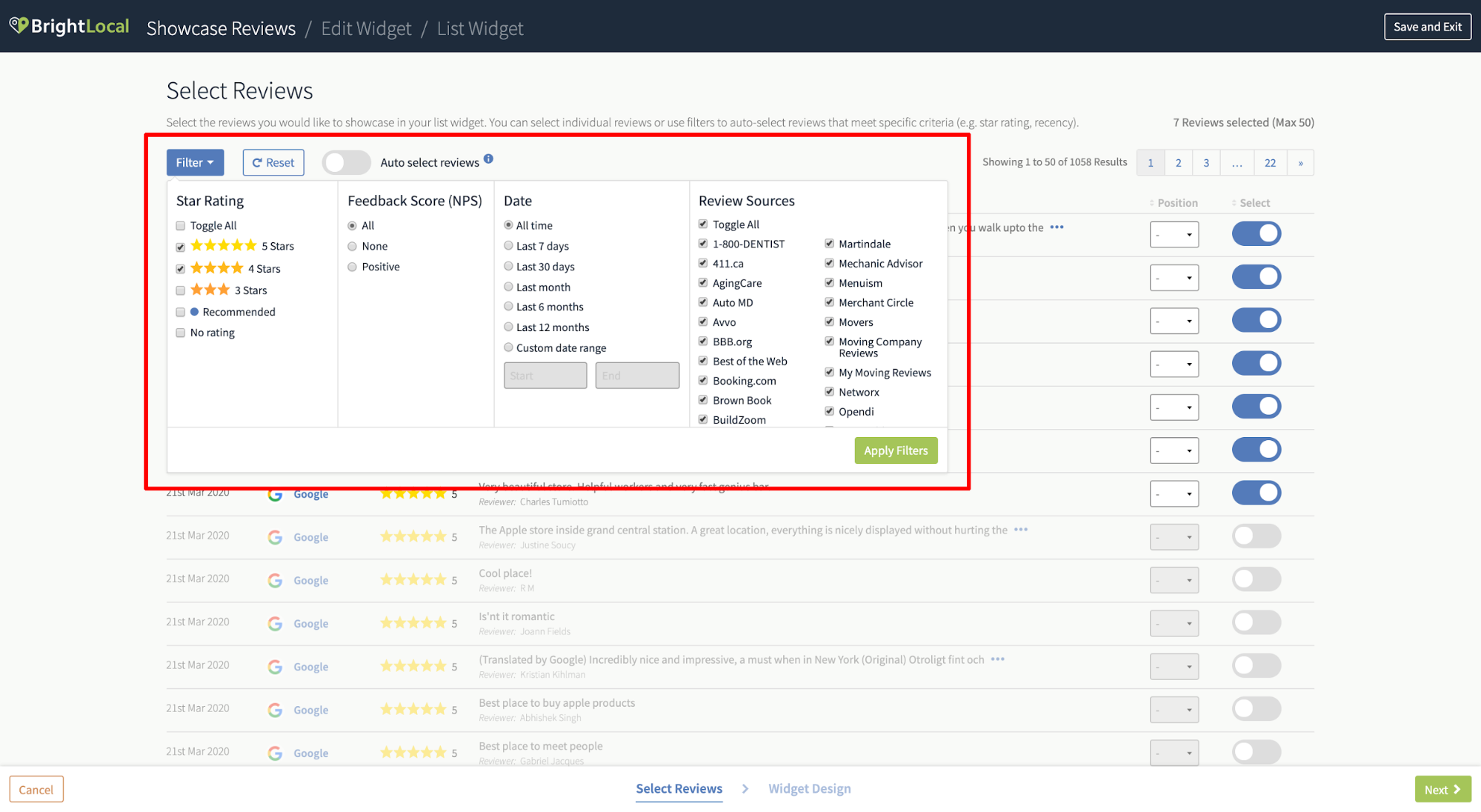Click the BrightLocal logo
The image size is (1481, 812).
pyautogui.click(x=69, y=27)
